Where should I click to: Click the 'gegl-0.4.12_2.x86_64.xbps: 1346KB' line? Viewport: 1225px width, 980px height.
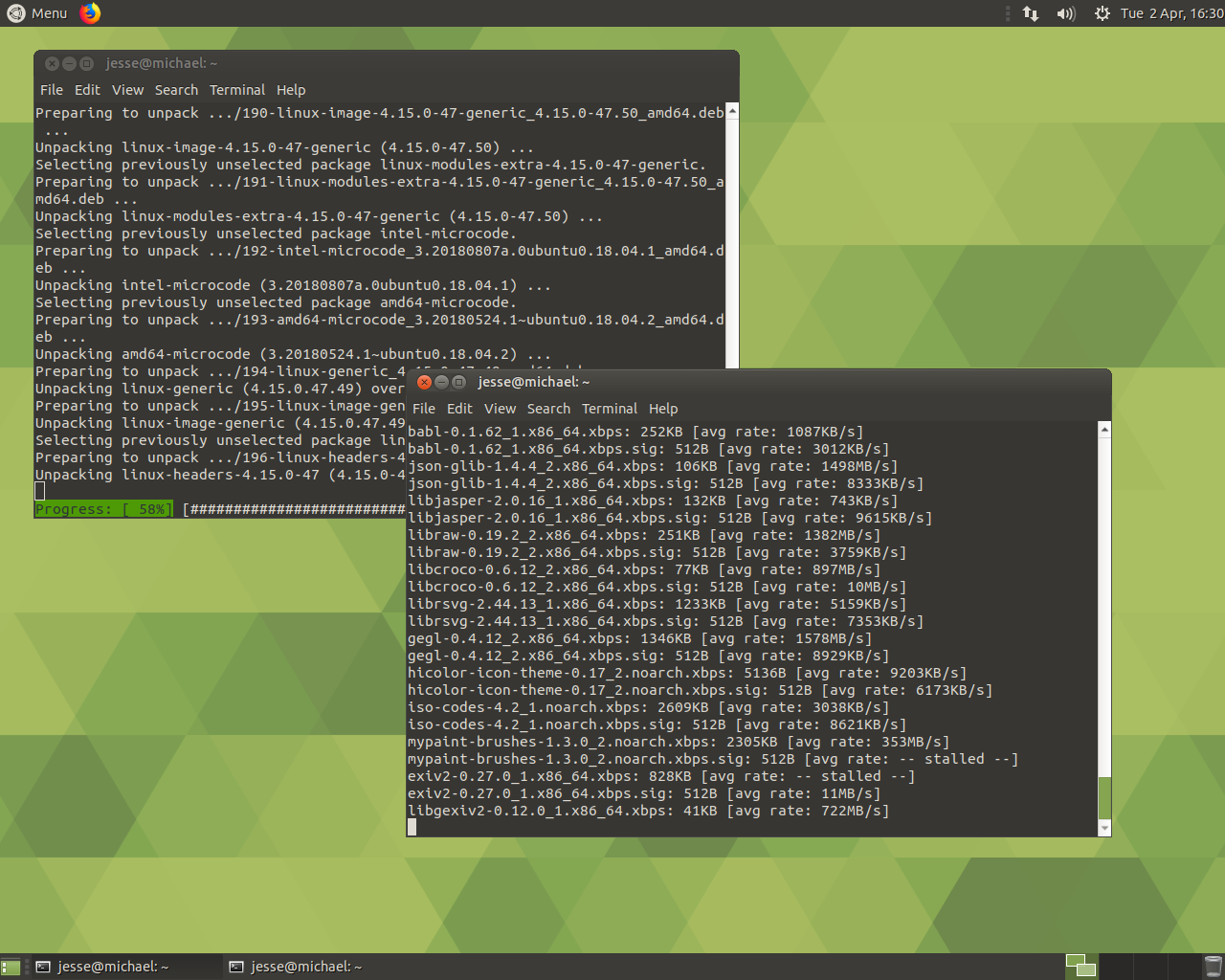(639, 638)
